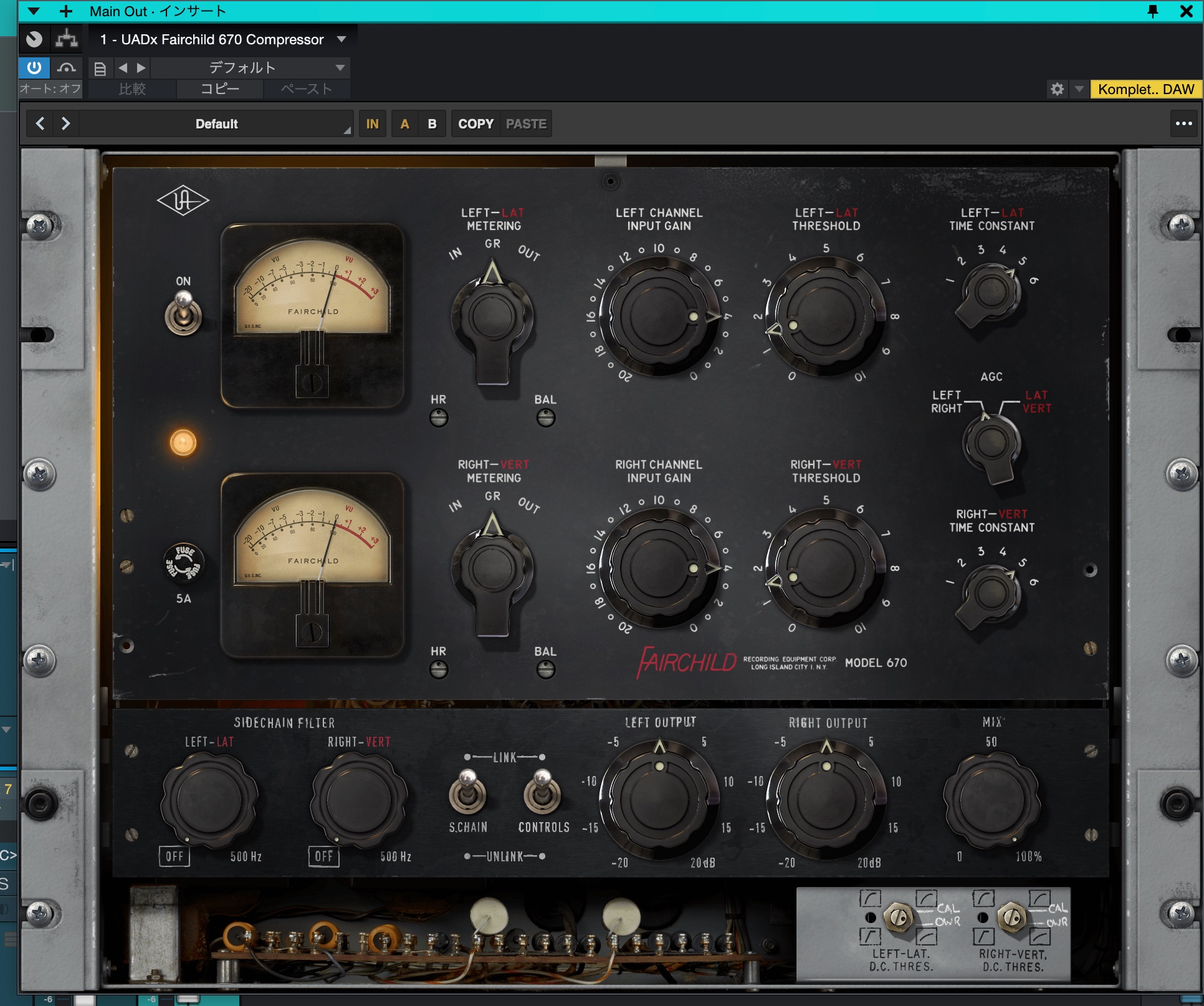Click the round mix dial icon at top left

[34, 39]
